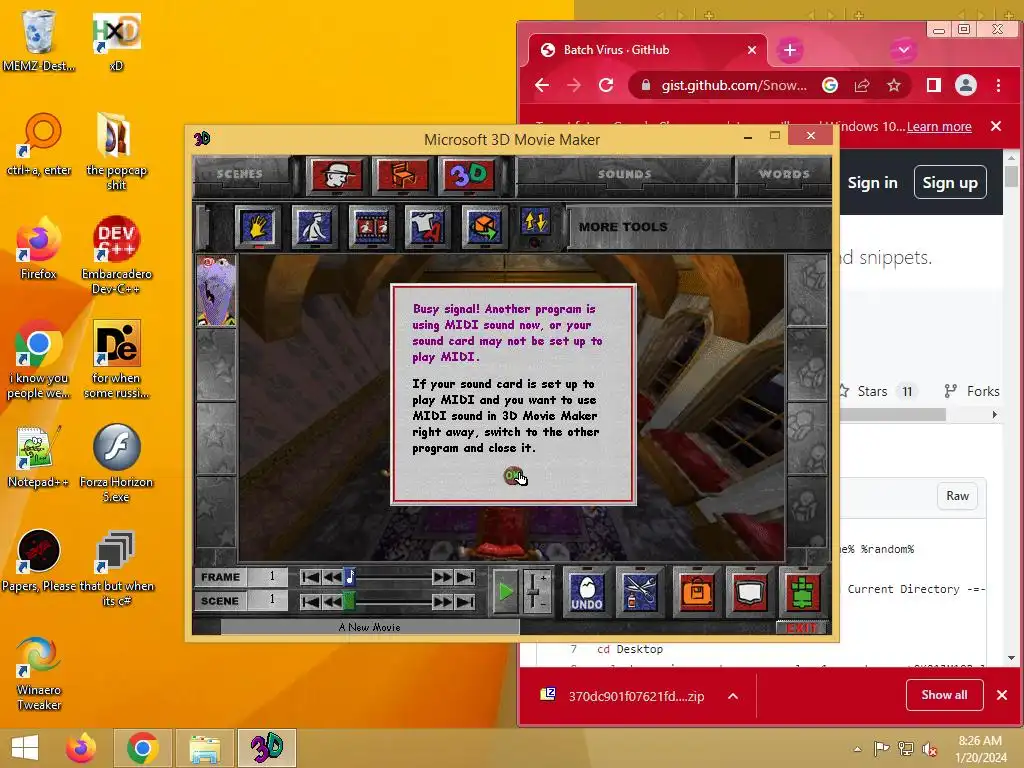Click the Undo egg button
This screenshot has width=1024, height=768.
pyautogui.click(x=586, y=592)
